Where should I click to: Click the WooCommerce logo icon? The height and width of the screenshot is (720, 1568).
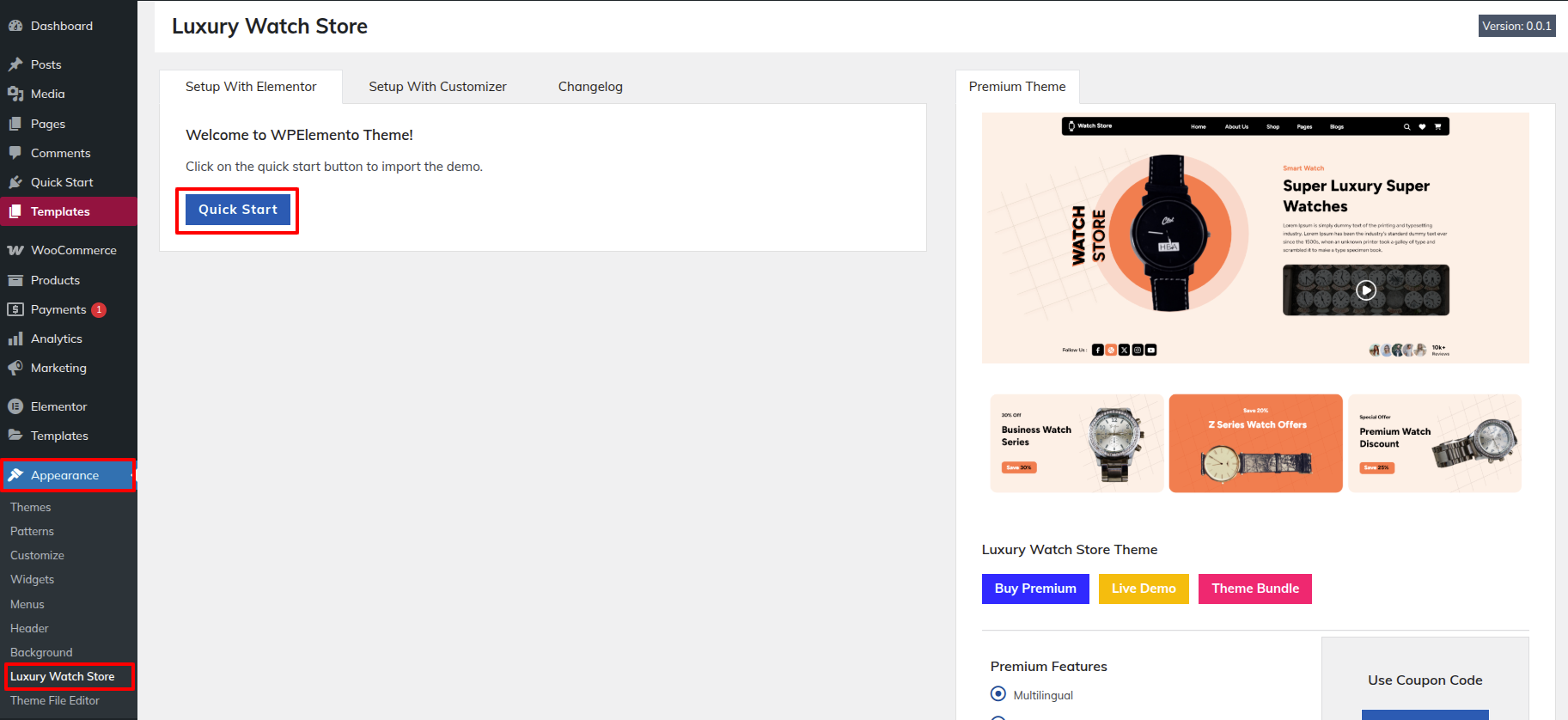(15, 250)
